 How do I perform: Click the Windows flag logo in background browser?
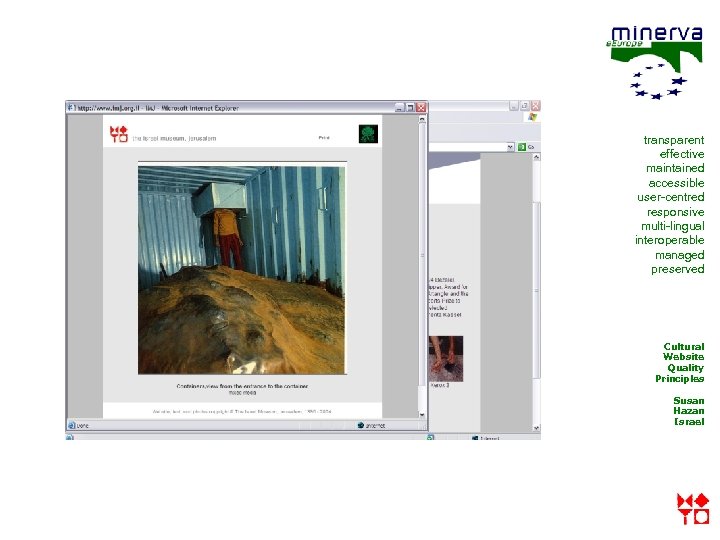pyautogui.click(x=532, y=118)
